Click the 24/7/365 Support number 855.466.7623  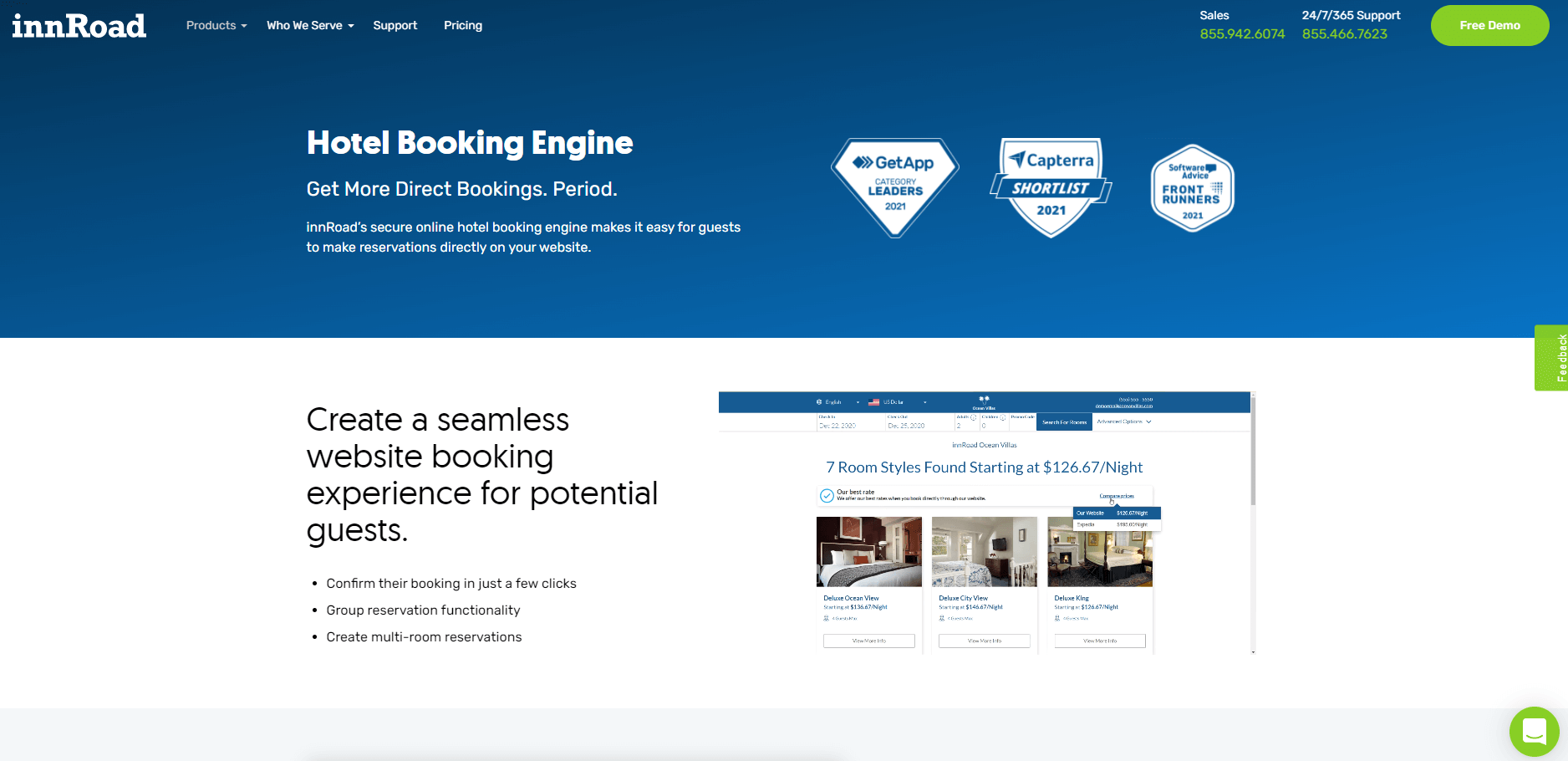point(1344,34)
